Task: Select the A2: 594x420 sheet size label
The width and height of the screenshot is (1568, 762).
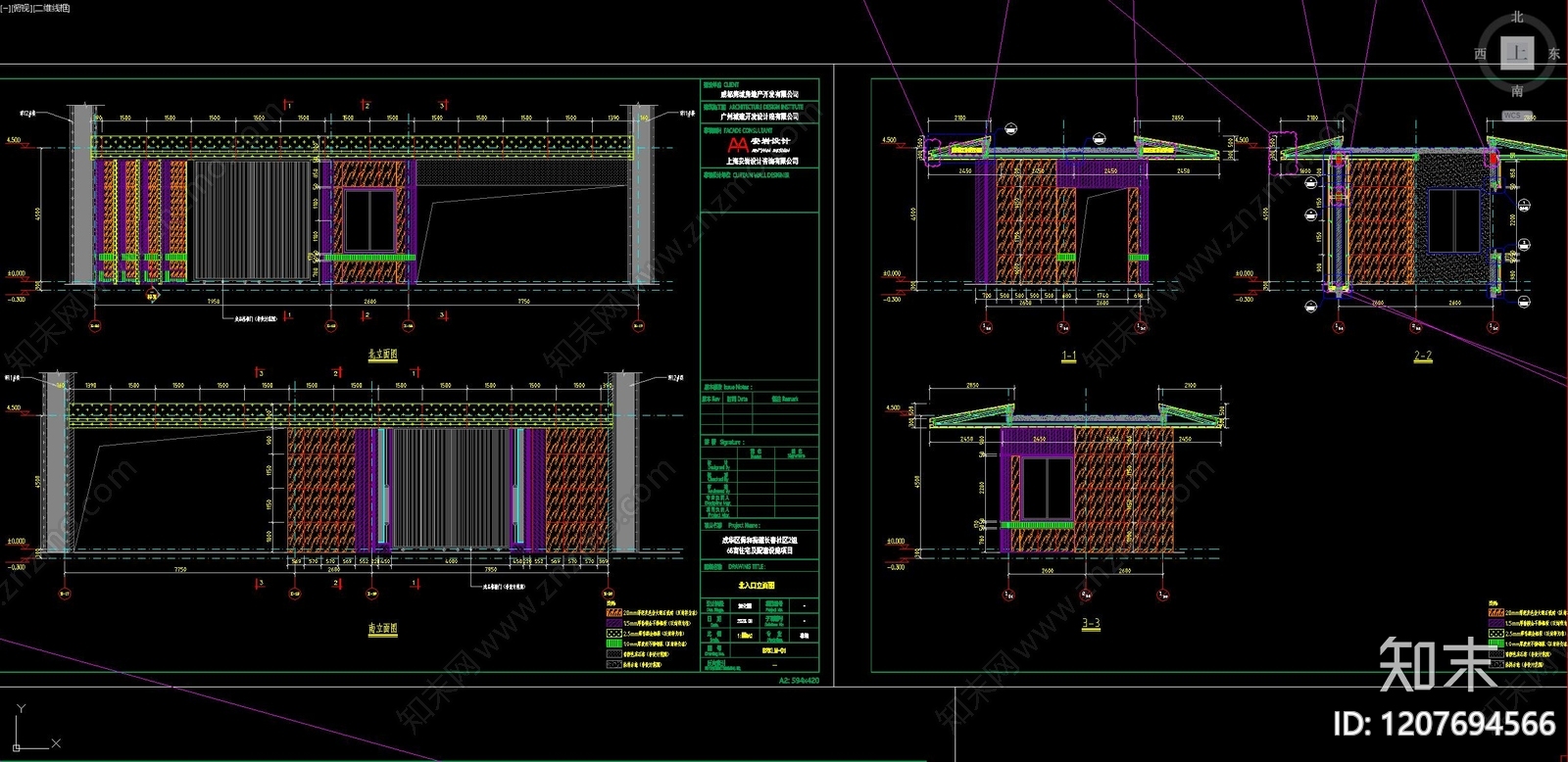Action: (x=799, y=680)
